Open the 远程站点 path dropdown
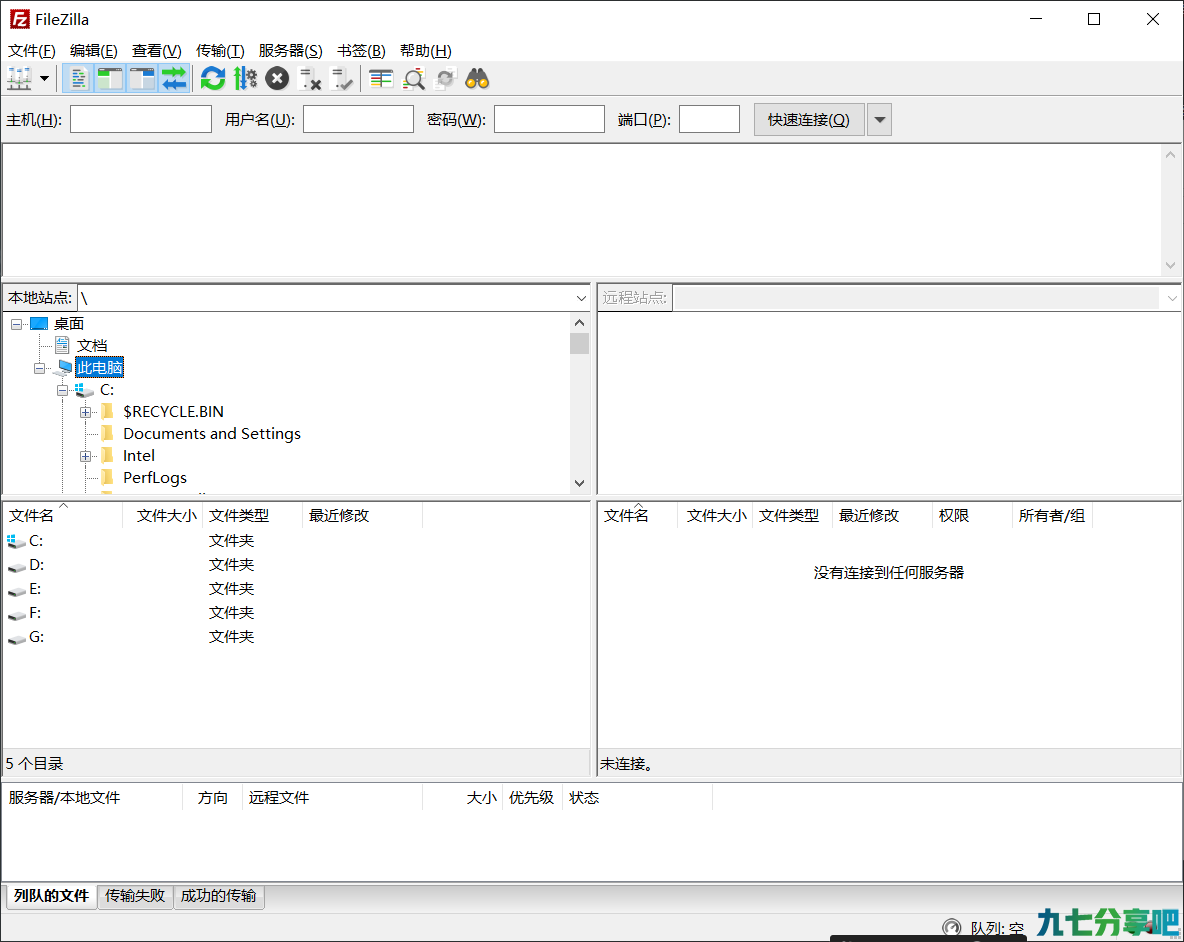The height and width of the screenshot is (942, 1184). pos(1171,298)
